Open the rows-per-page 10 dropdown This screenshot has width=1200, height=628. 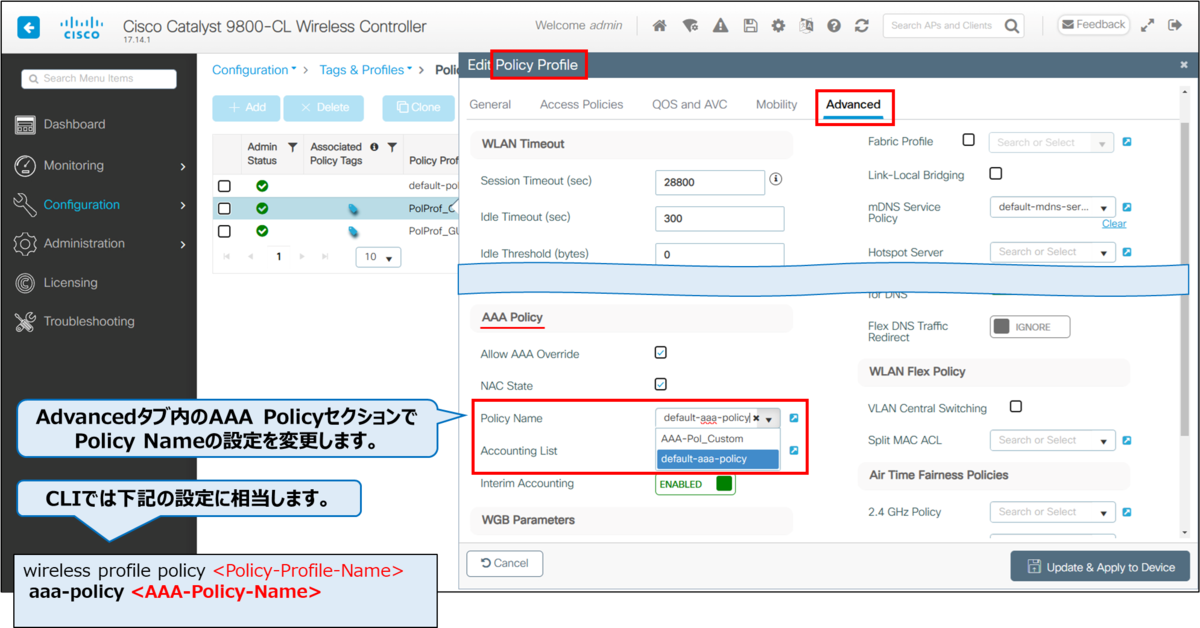coord(379,257)
